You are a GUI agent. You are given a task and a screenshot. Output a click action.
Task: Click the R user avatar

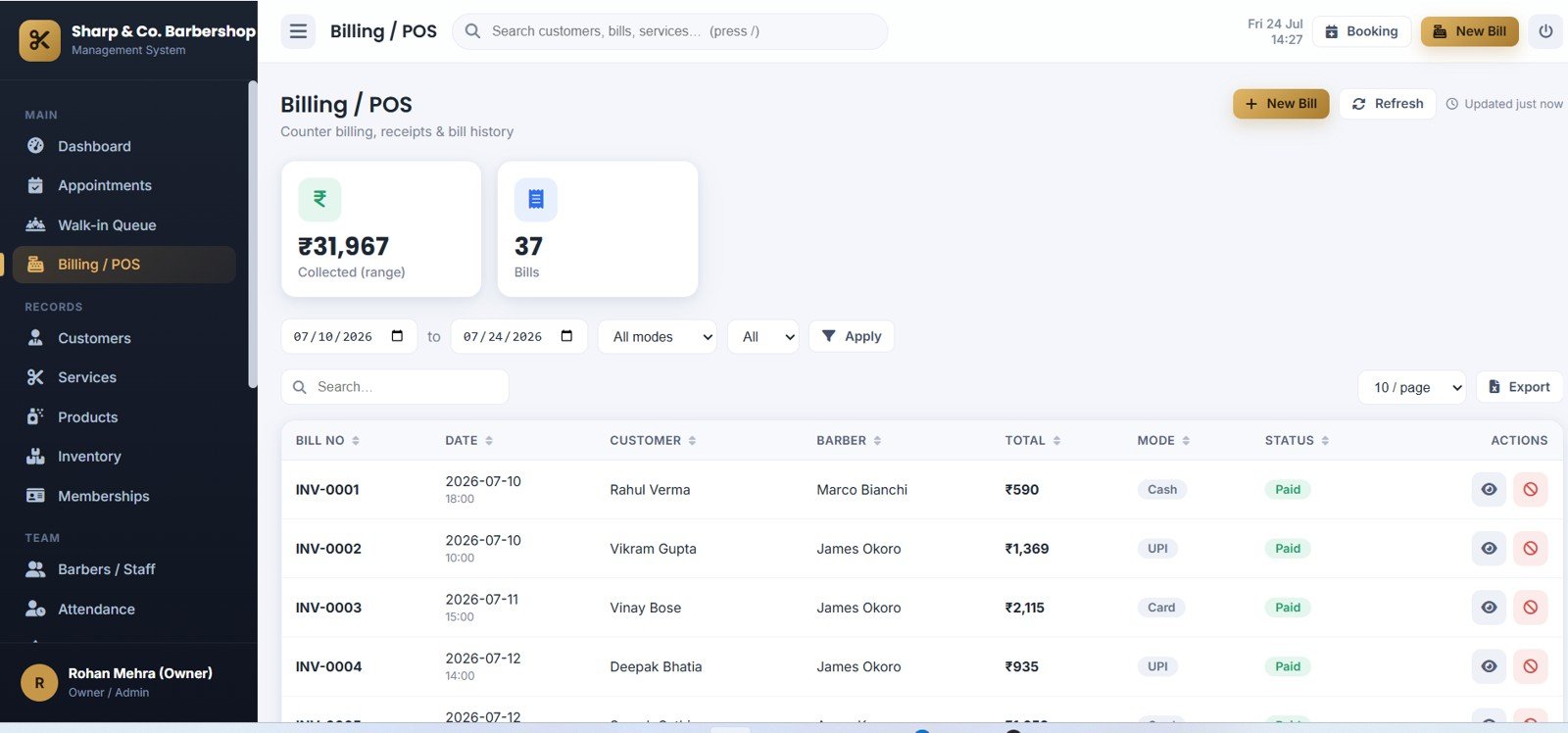tap(39, 683)
